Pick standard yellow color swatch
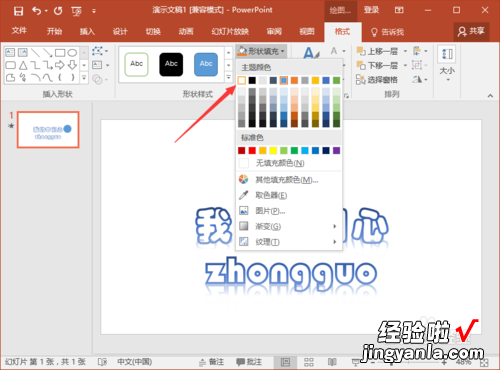The height and width of the screenshot is (370, 500). point(273,151)
